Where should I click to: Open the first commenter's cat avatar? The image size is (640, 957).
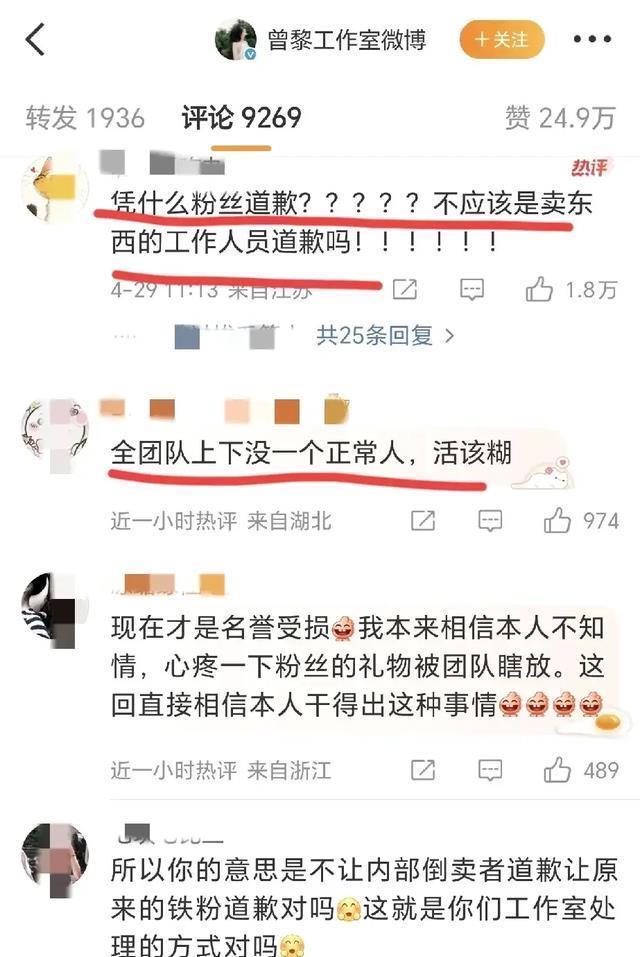coord(55,187)
